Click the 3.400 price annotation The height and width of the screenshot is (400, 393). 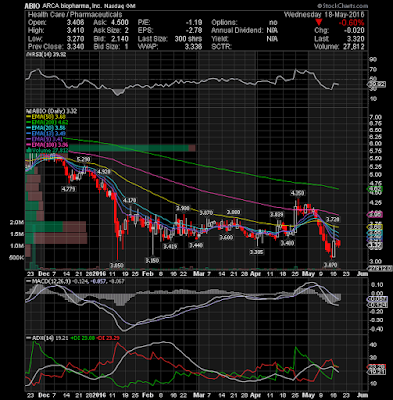pyautogui.click(x=287, y=243)
